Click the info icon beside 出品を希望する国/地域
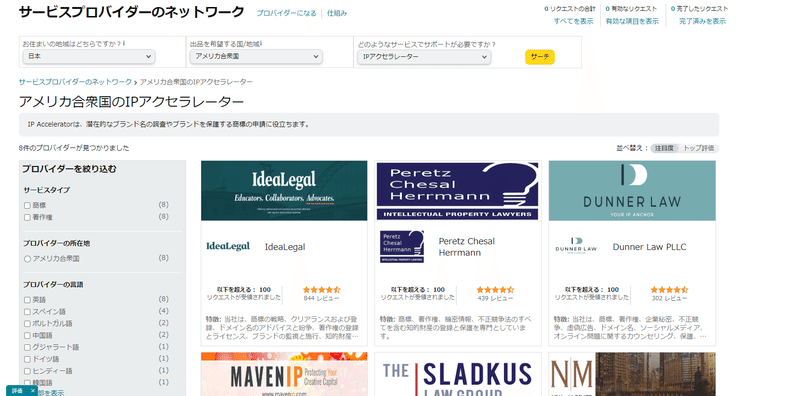Screen dimensions: 800x396 coord(261,44)
